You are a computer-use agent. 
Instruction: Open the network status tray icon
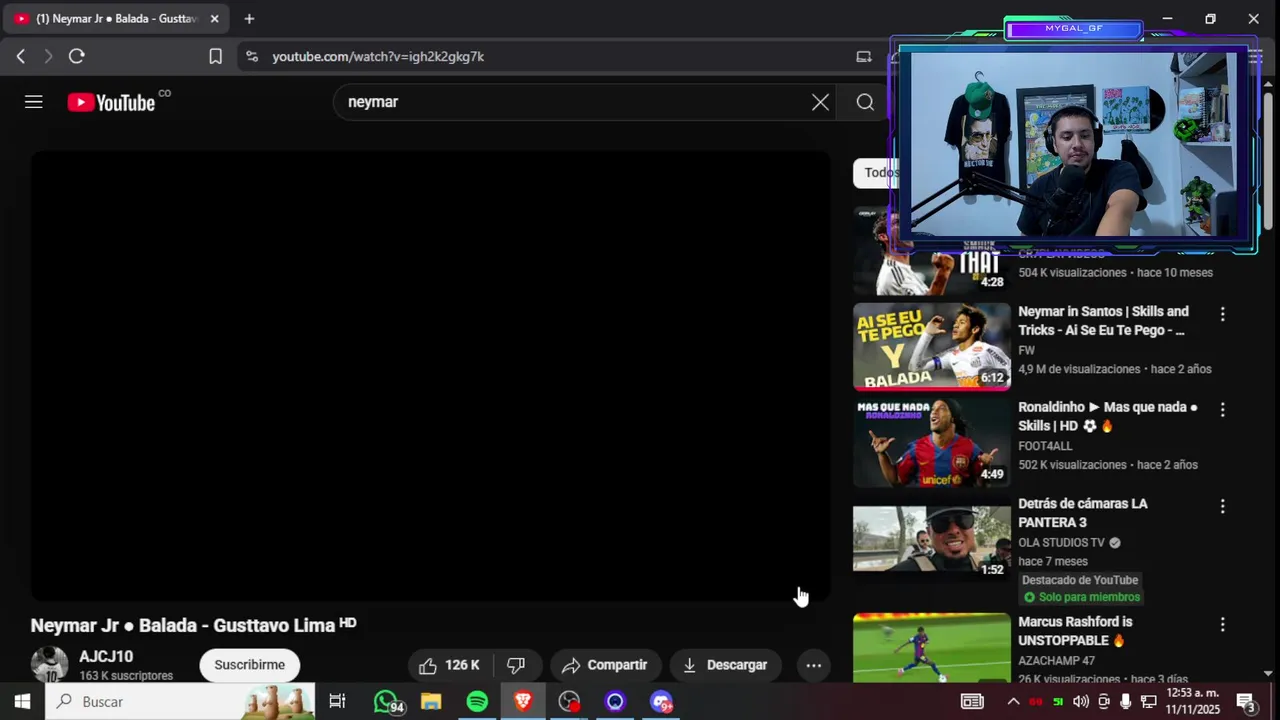coord(1149,702)
